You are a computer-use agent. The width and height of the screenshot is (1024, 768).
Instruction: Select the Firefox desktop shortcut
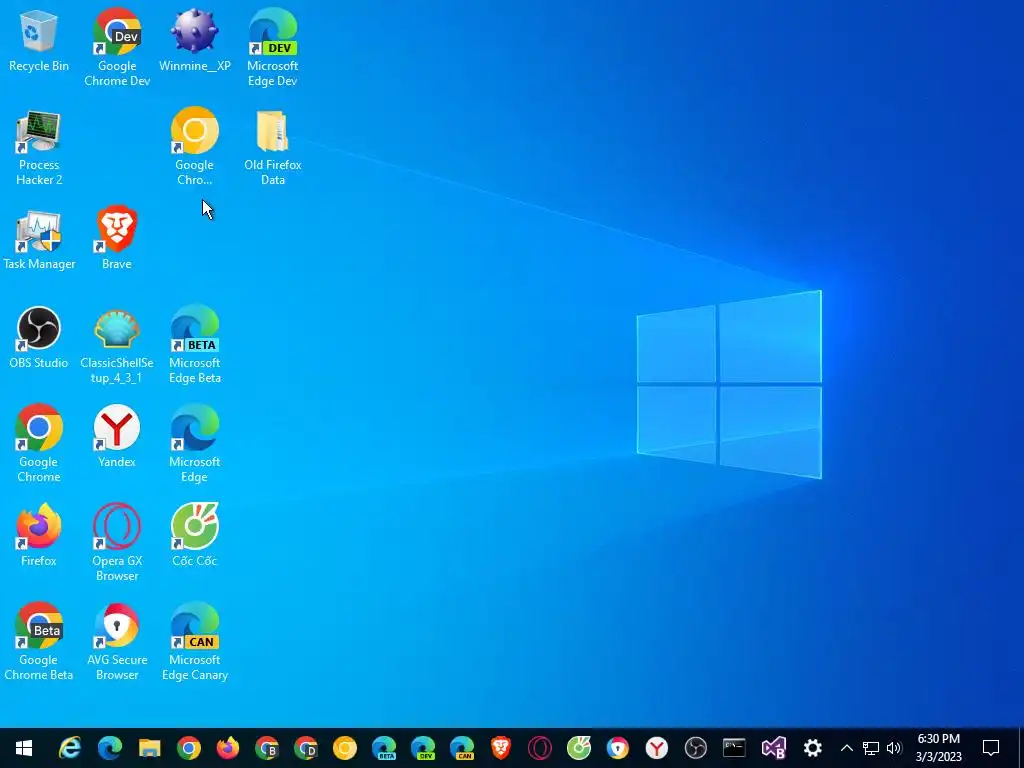tap(39, 536)
